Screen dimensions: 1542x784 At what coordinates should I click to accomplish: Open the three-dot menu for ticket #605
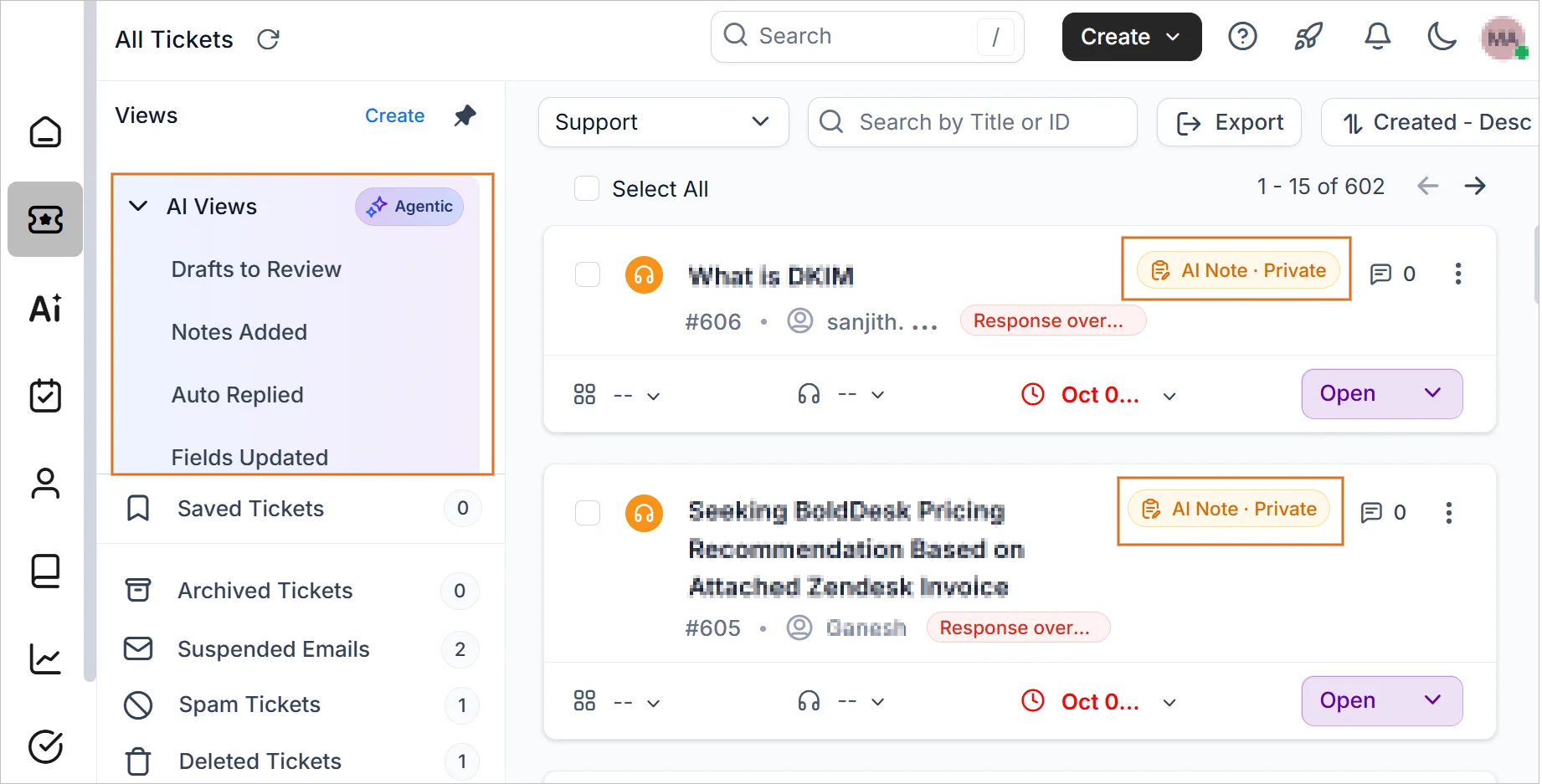click(x=1449, y=512)
